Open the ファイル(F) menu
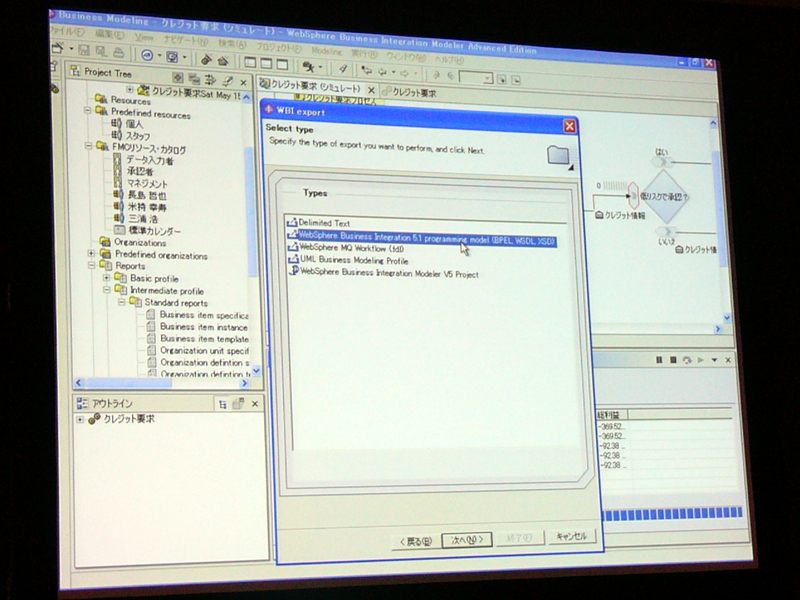The image size is (800, 600). point(67,31)
